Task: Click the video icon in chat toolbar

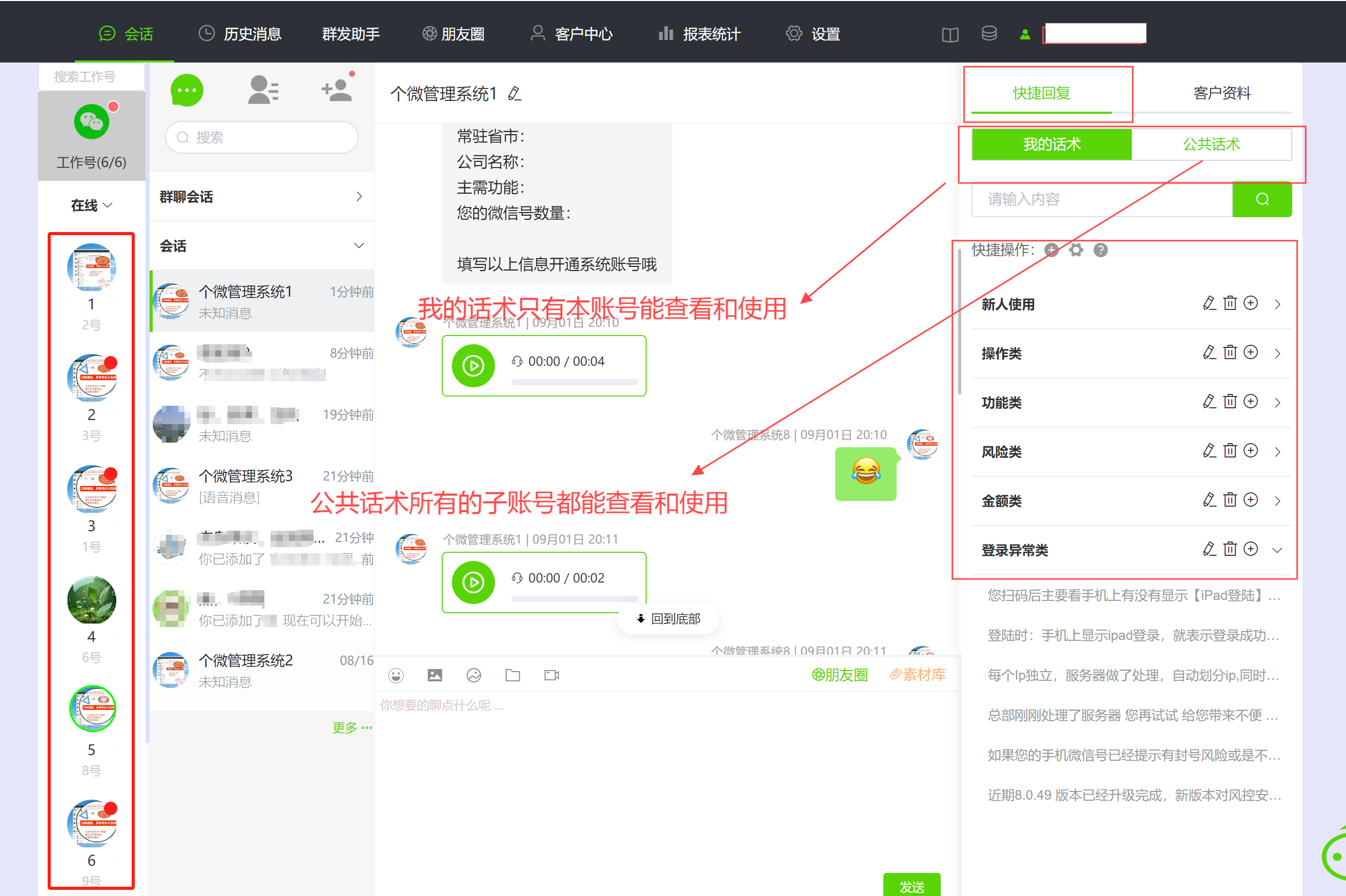Action: click(x=551, y=675)
